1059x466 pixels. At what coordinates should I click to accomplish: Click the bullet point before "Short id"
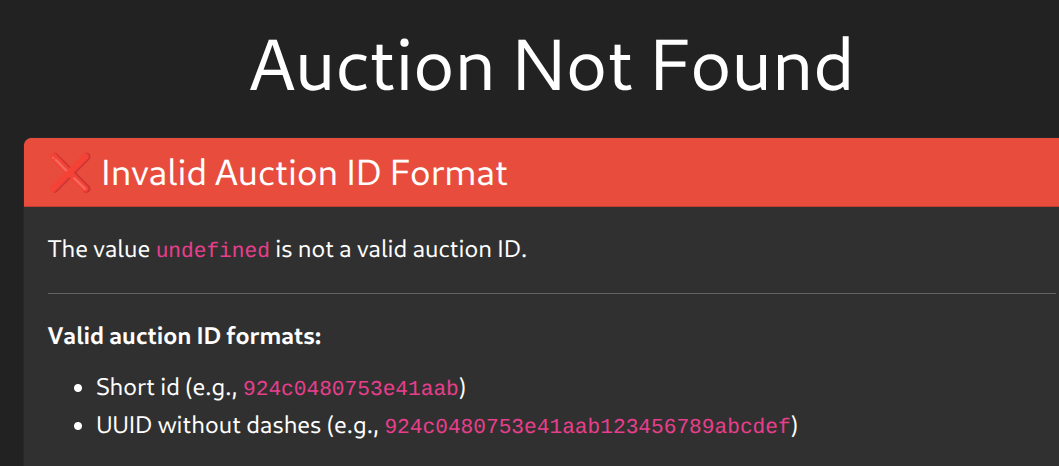point(83,387)
